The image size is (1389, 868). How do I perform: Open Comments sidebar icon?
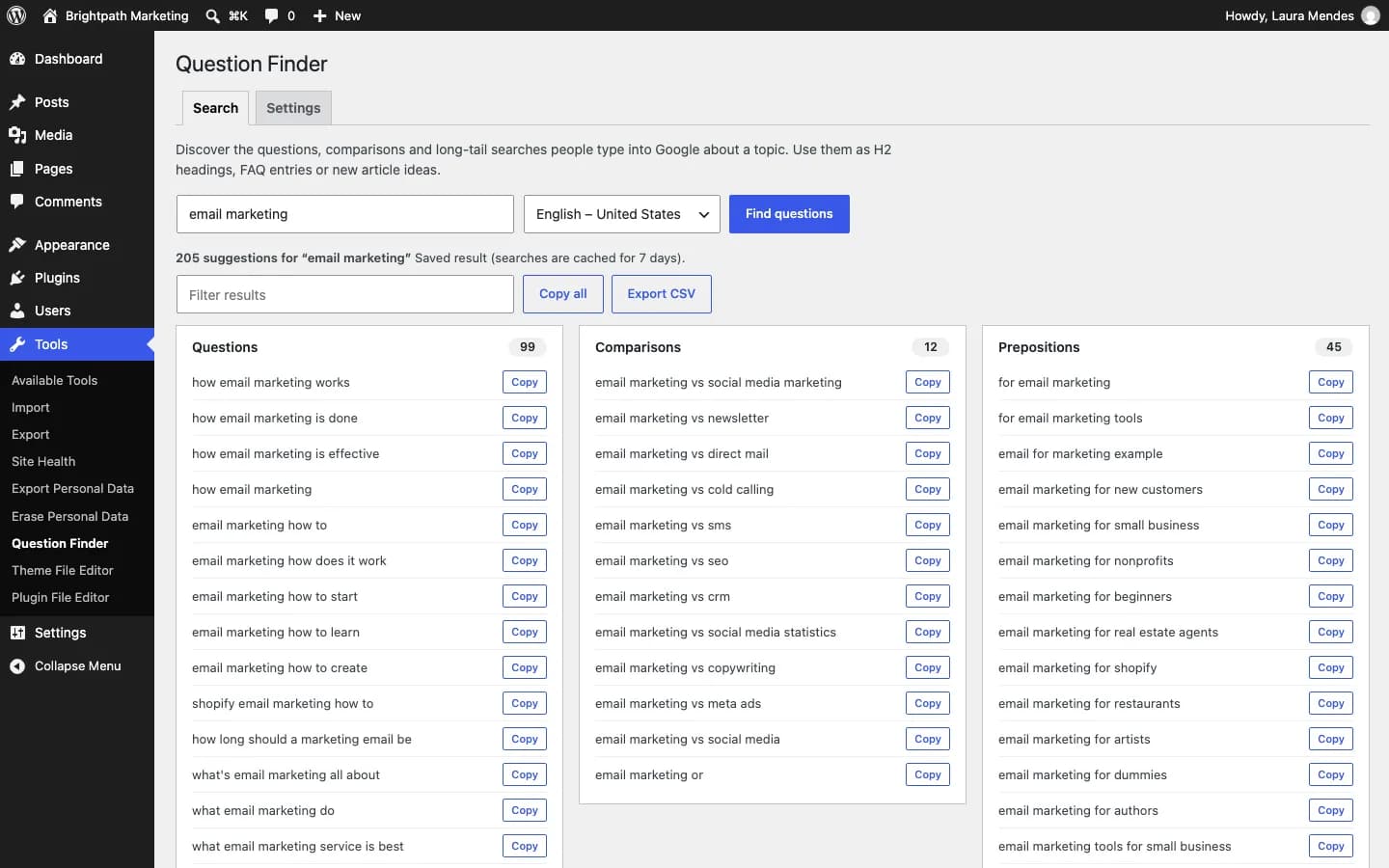(x=17, y=202)
